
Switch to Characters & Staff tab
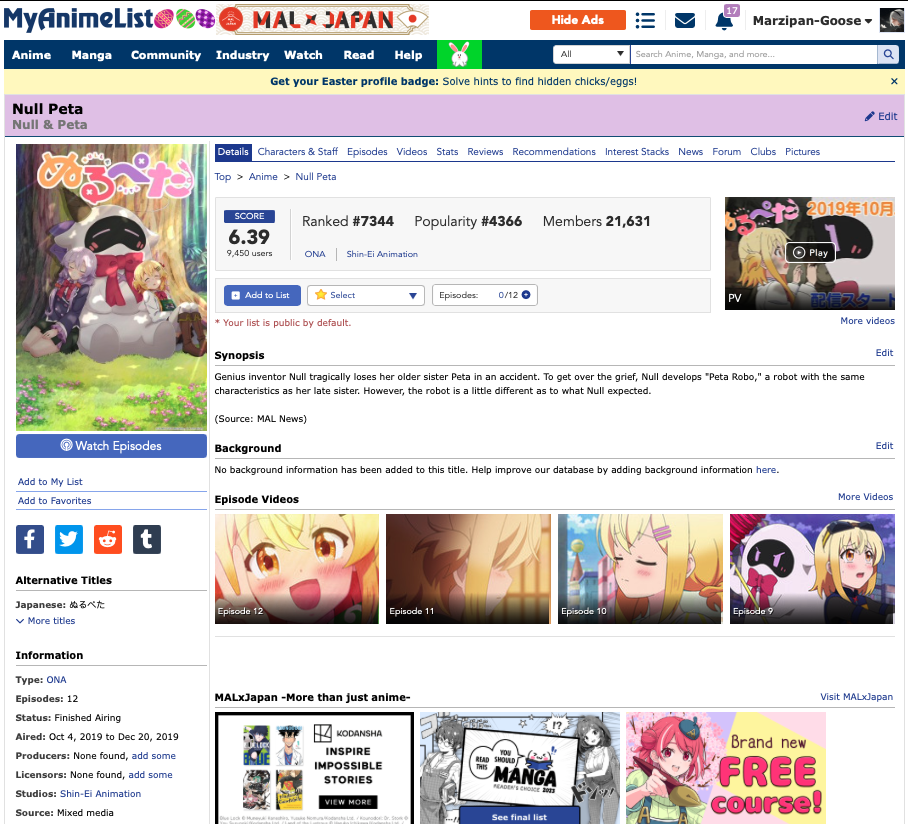298,152
